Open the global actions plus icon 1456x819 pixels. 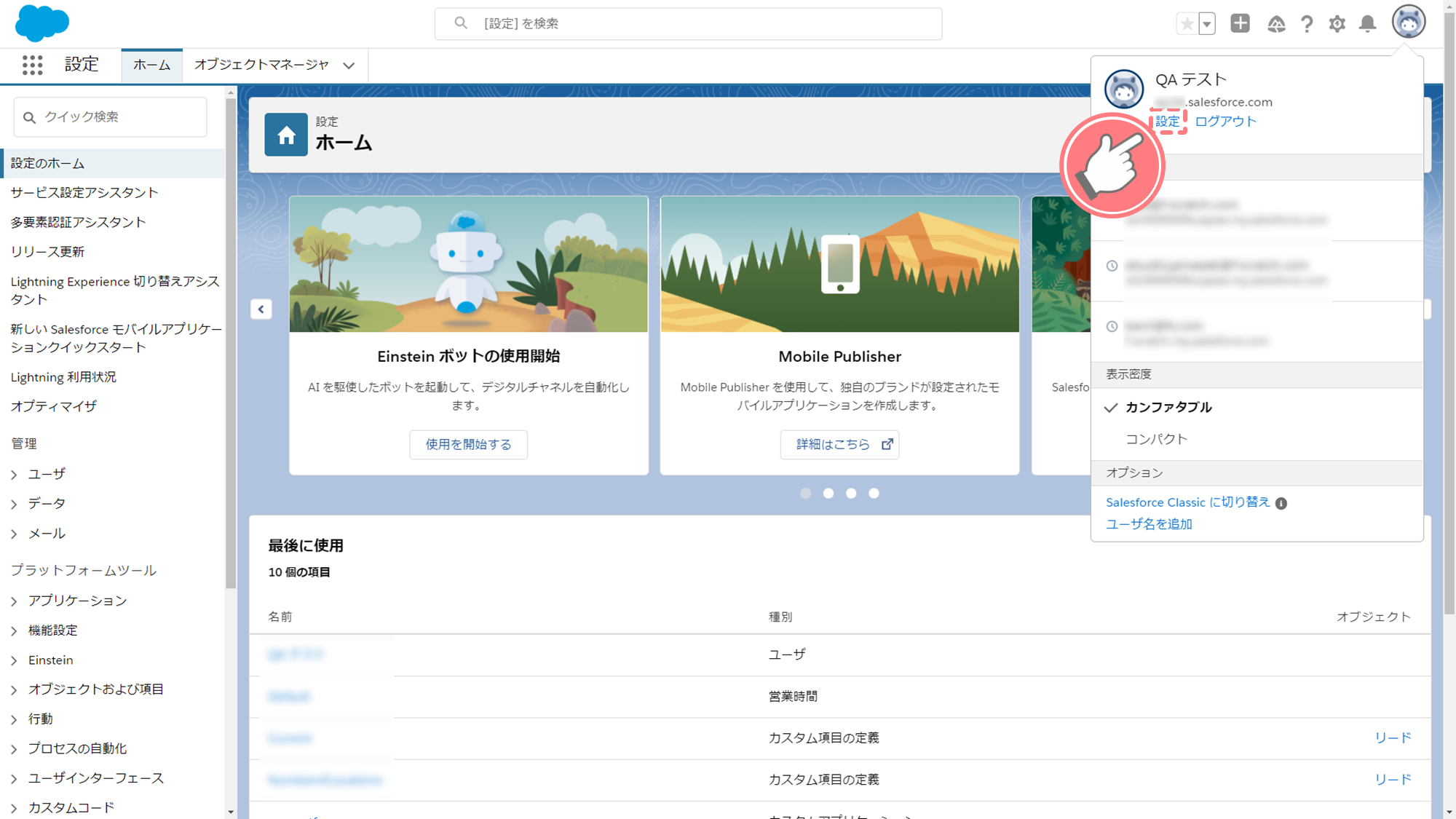[1241, 23]
